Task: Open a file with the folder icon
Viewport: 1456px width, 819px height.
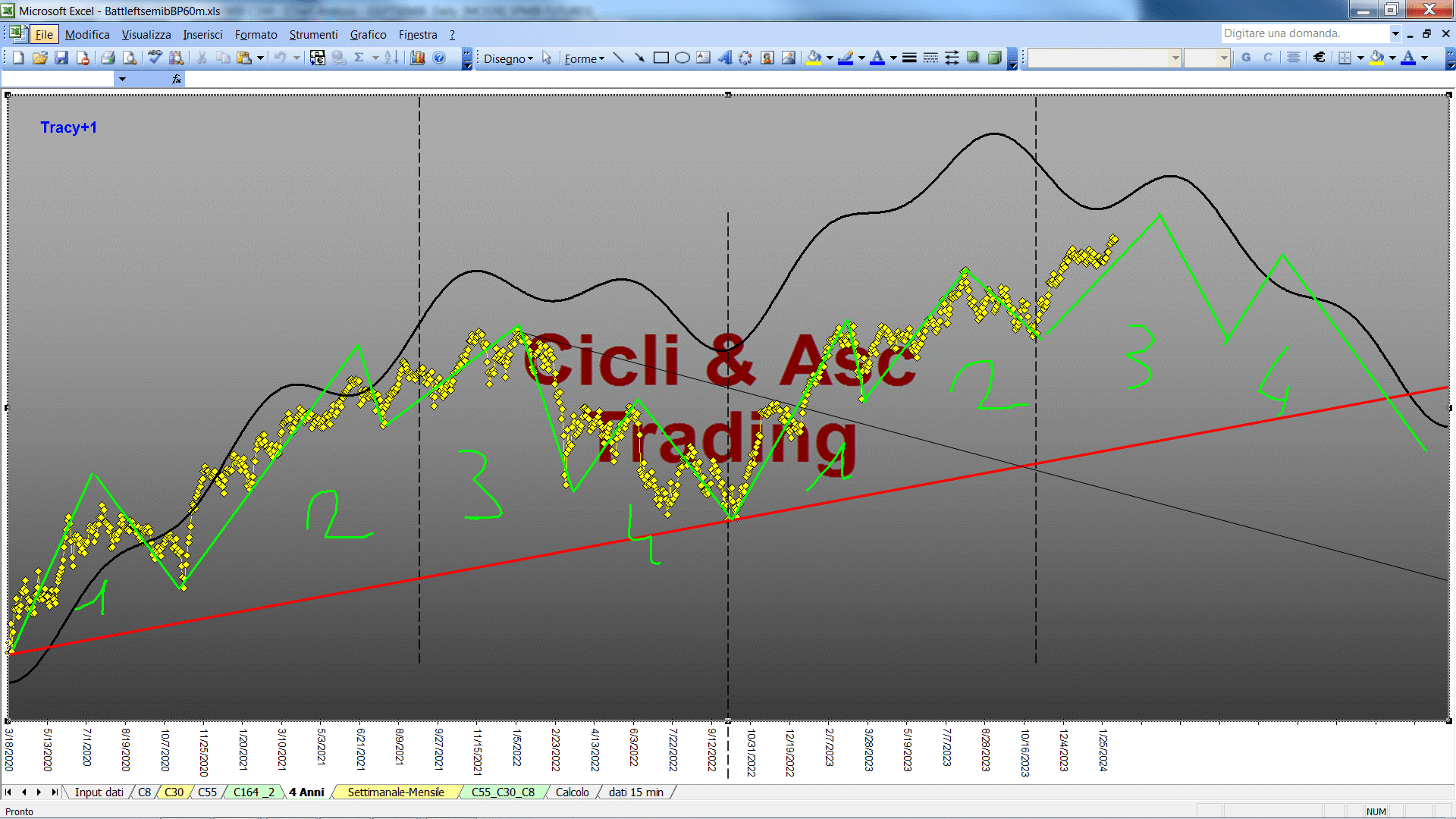Action: pyautogui.click(x=40, y=58)
